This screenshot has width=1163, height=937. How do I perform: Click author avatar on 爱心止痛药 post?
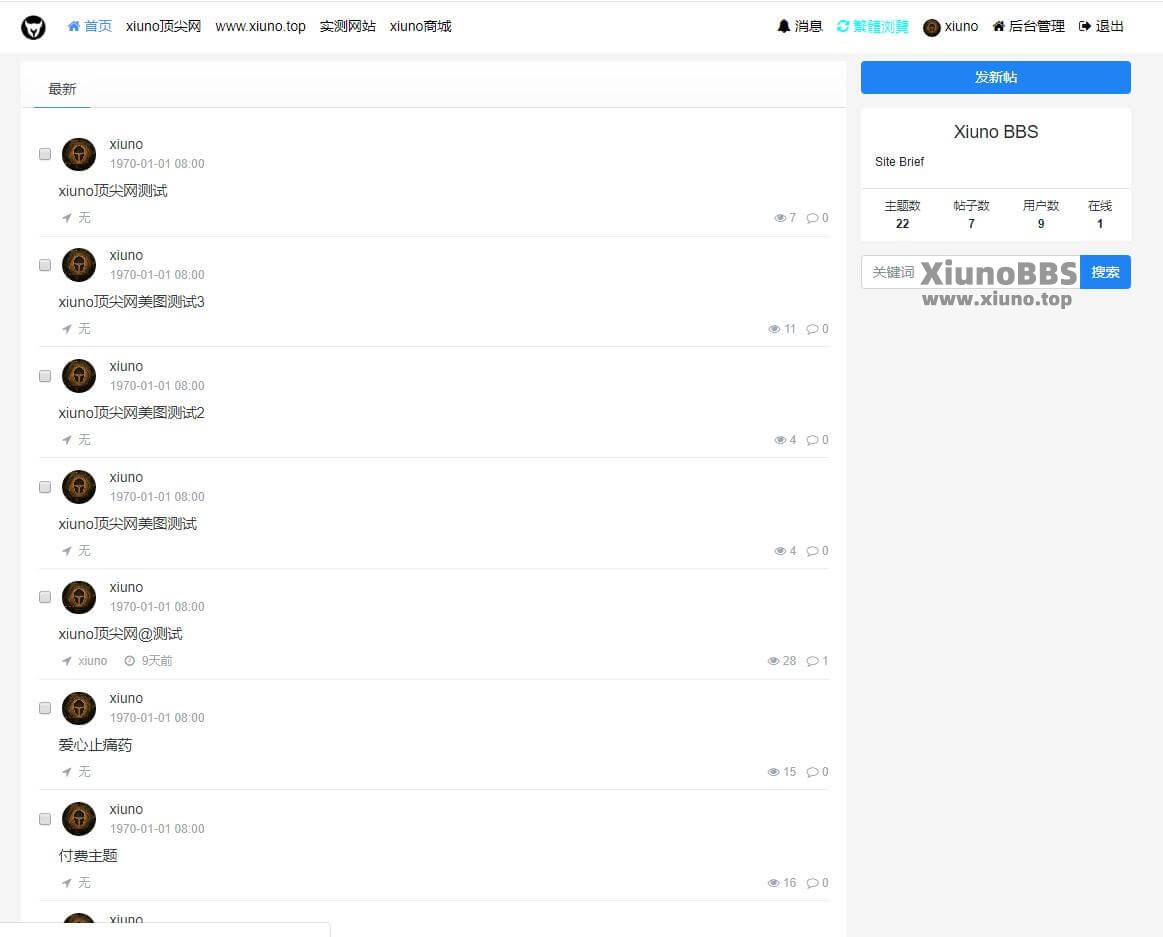coord(79,708)
